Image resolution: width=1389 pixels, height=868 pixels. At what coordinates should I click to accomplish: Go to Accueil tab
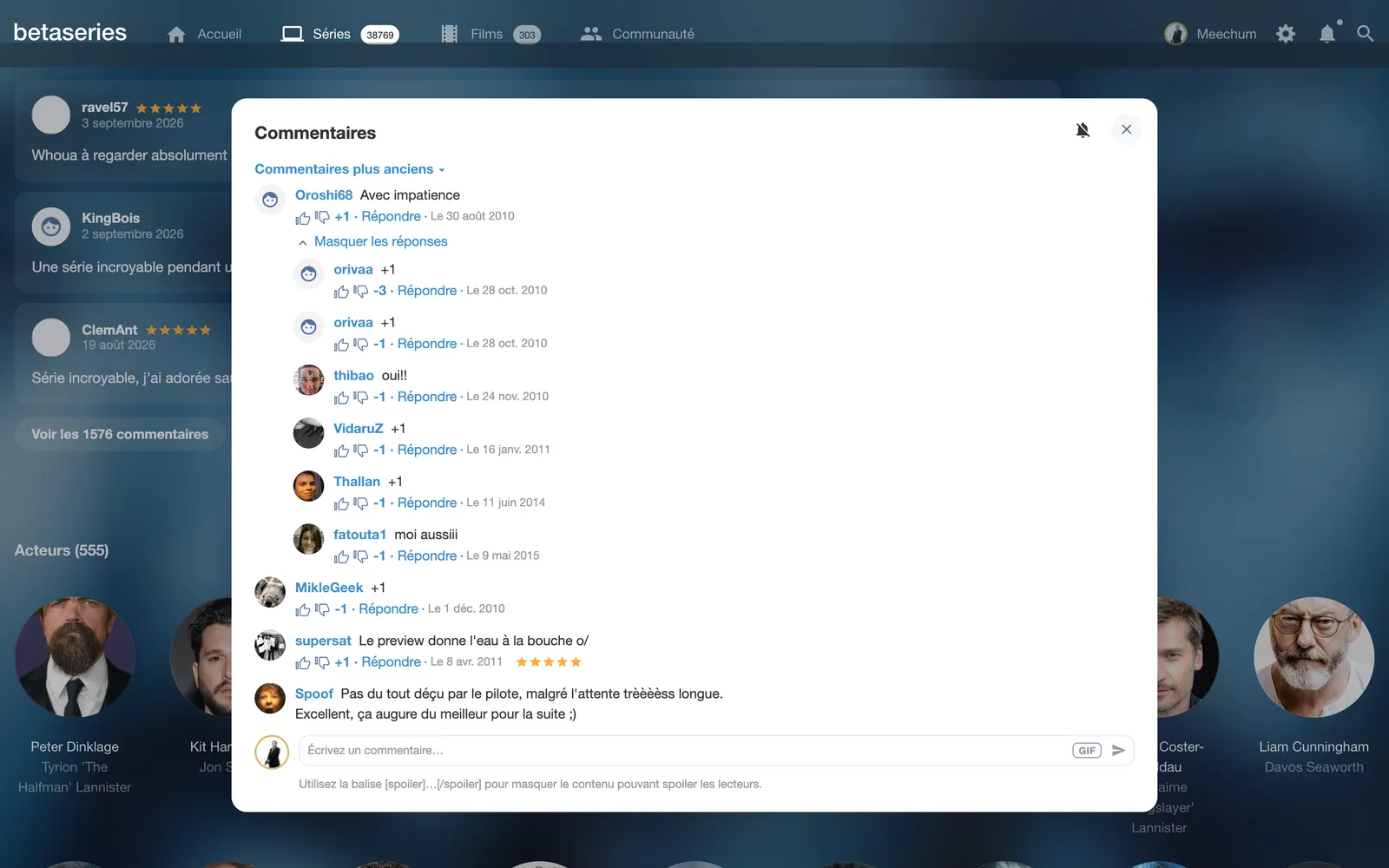coord(204,34)
